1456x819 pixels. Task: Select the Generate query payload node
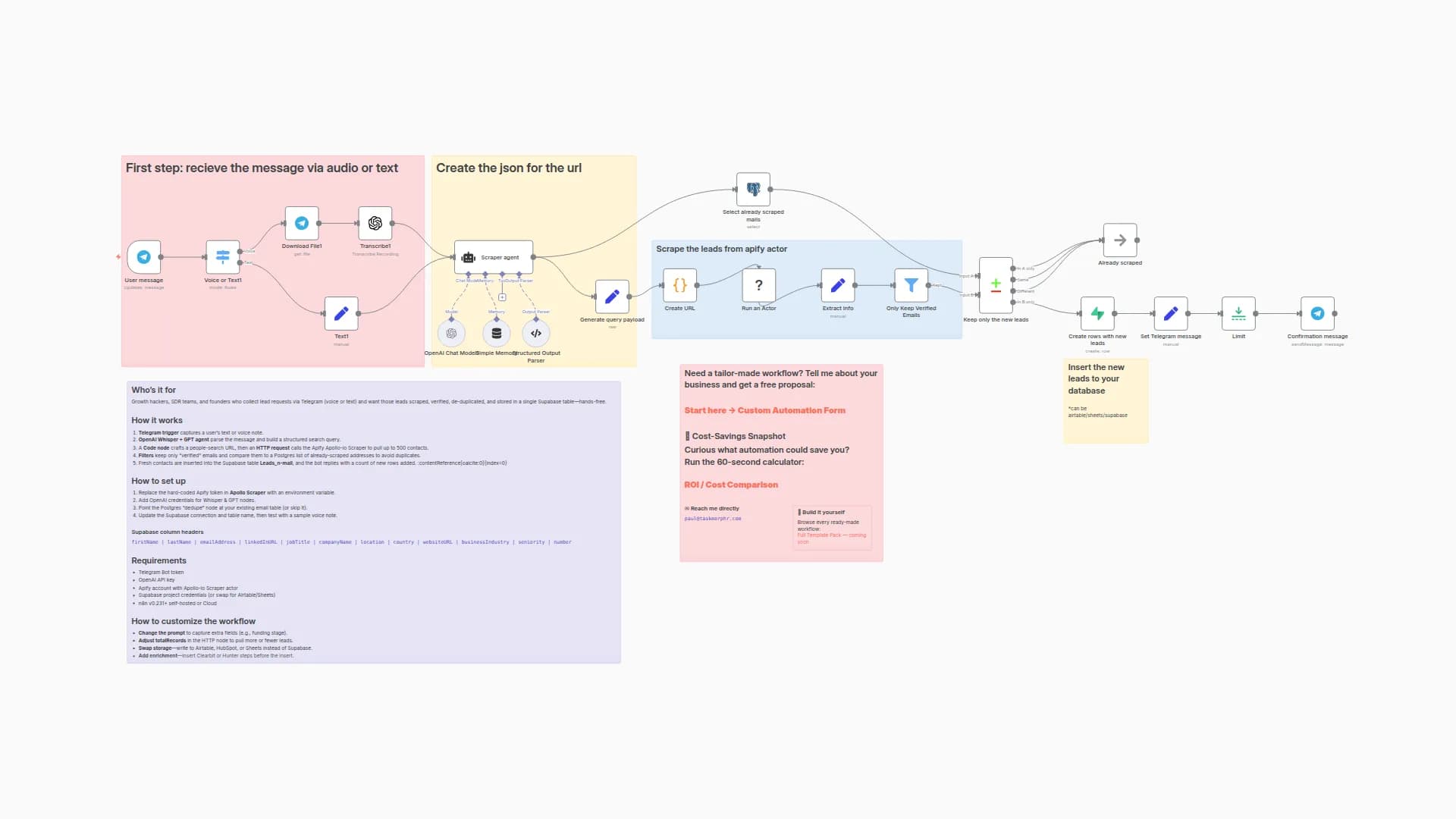pos(612,297)
